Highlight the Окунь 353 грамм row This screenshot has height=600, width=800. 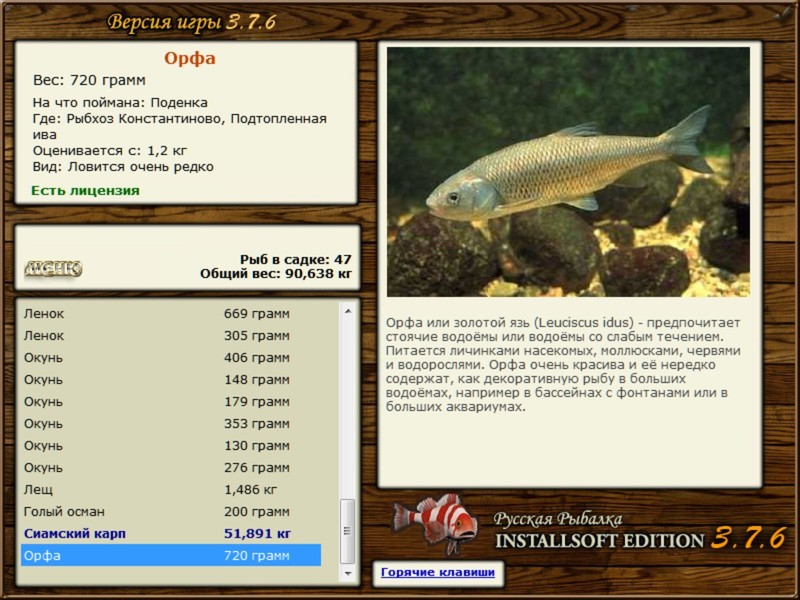click(170, 424)
